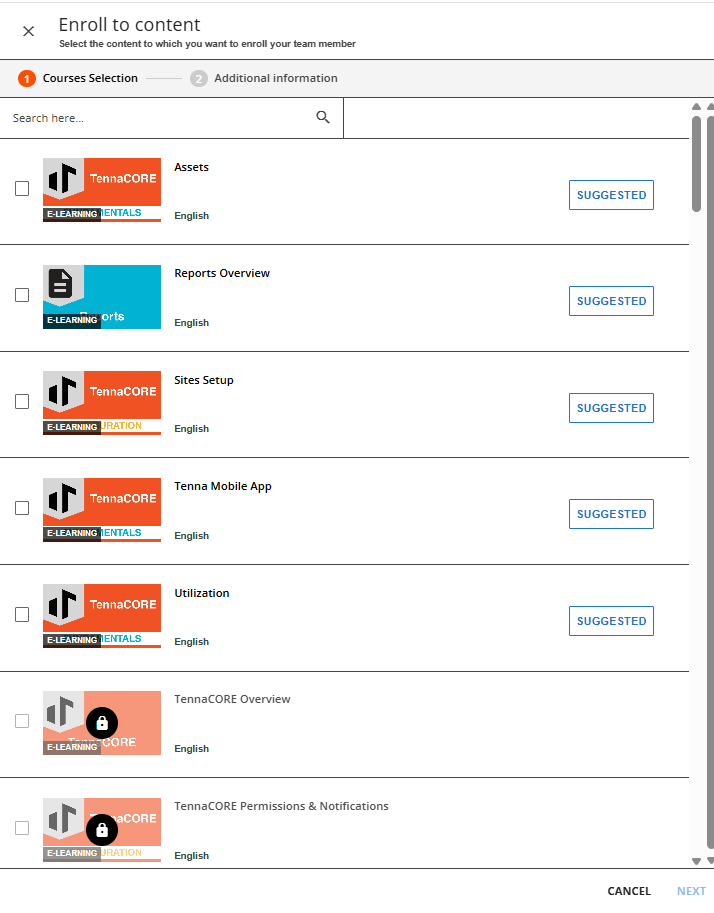Click the Assets course TennaCORE thumbnail
The image size is (714, 913).
[102, 190]
